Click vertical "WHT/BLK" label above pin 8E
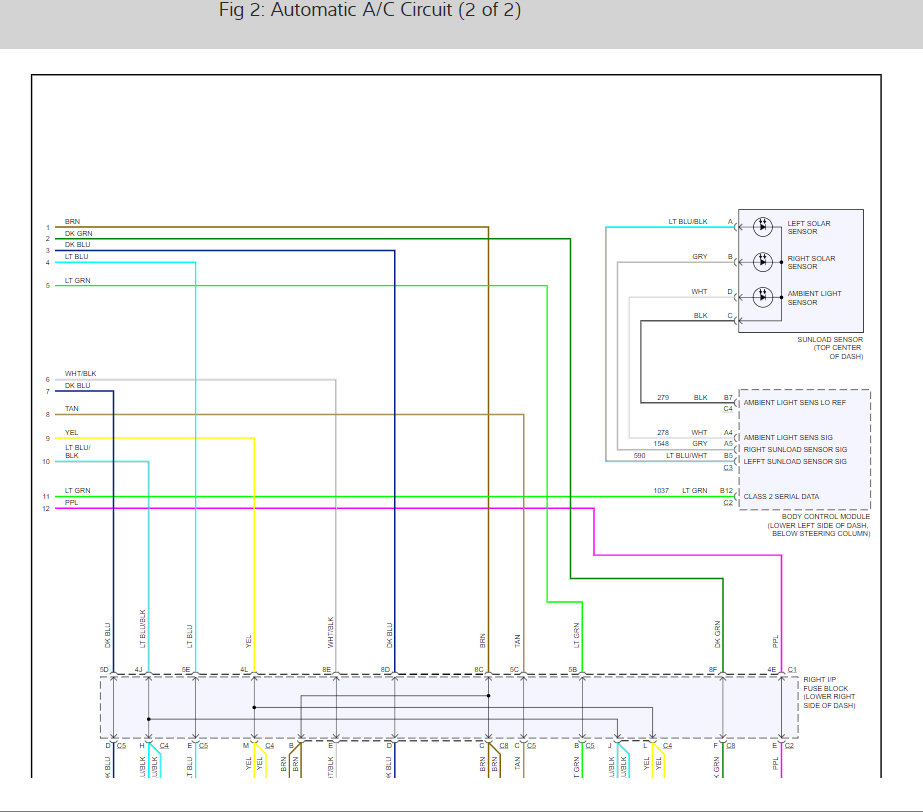 click(x=330, y=632)
